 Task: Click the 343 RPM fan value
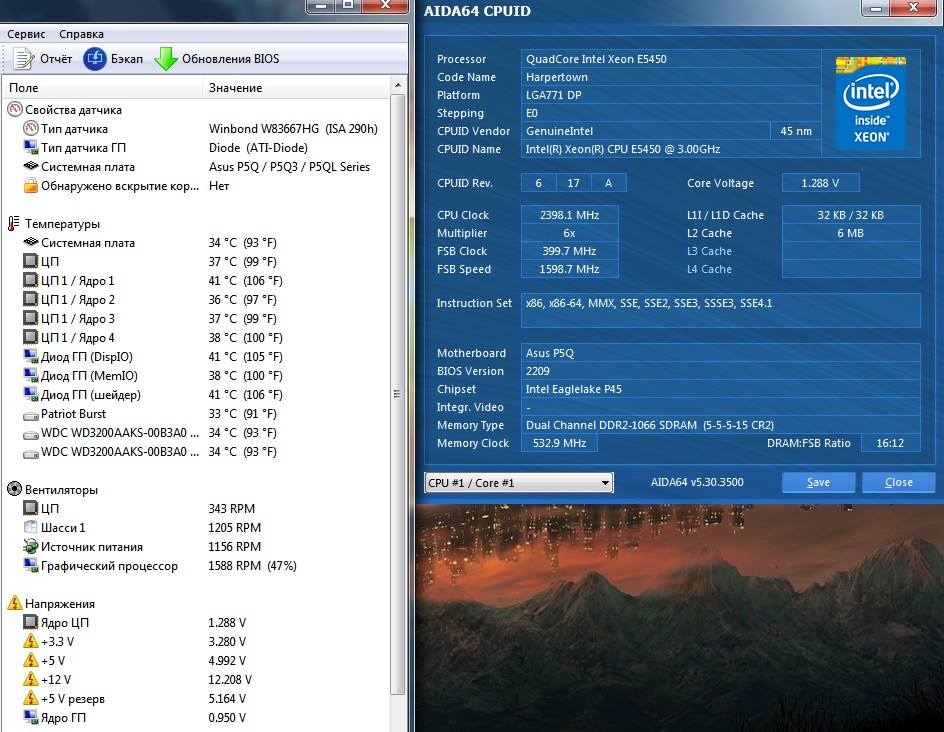click(x=232, y=509)
